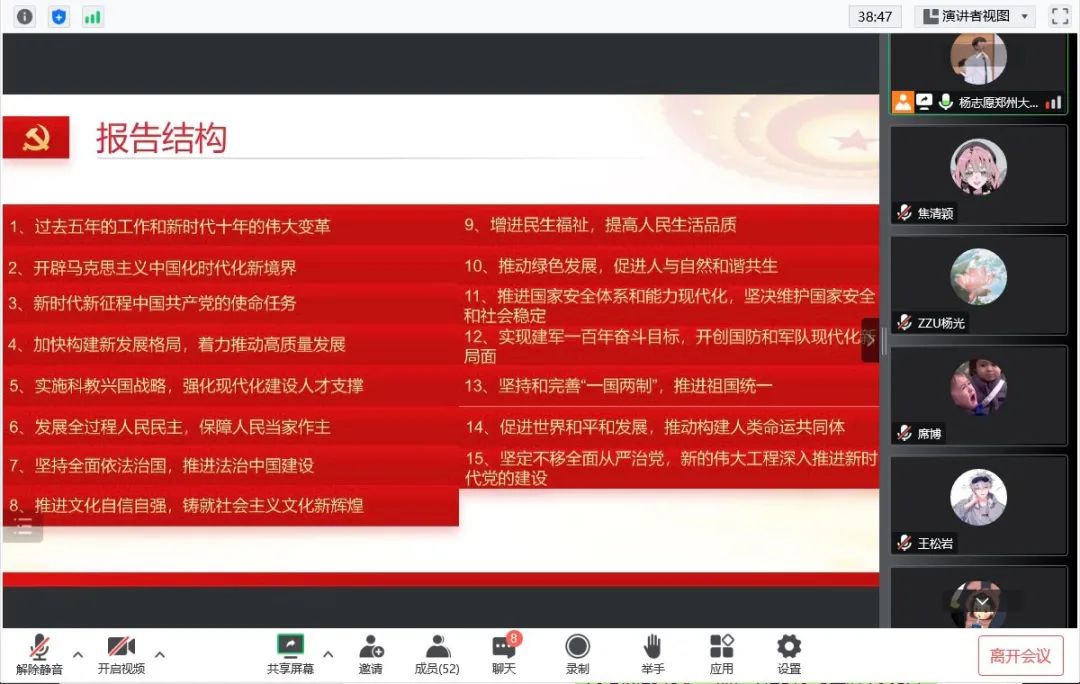The height and width of the screenshot is (684, 1080).
Task: Select participant tile 席博
Action: click(x=978, y=395)
